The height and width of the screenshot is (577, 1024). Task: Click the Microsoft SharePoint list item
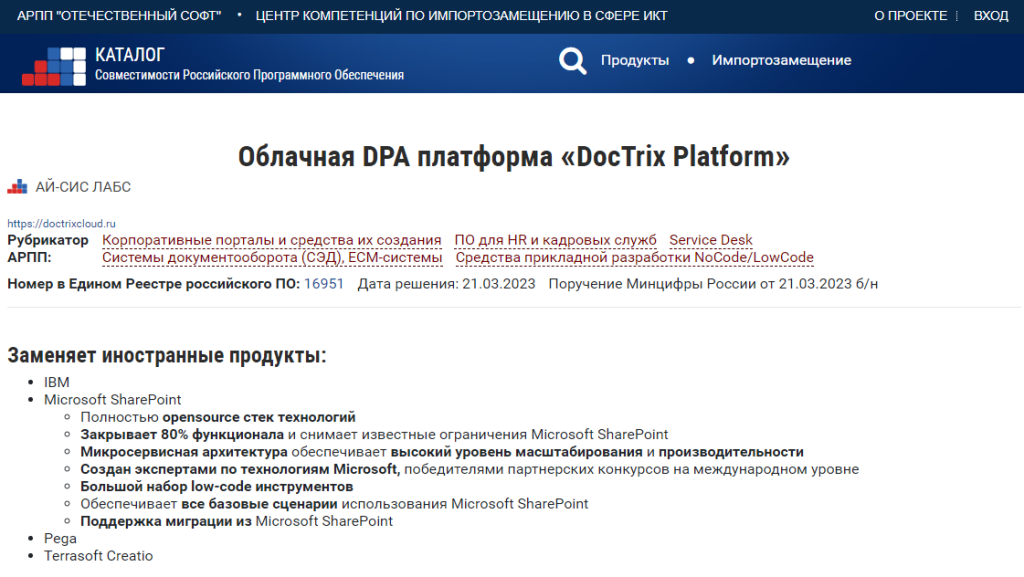click(x=112, y=399)
